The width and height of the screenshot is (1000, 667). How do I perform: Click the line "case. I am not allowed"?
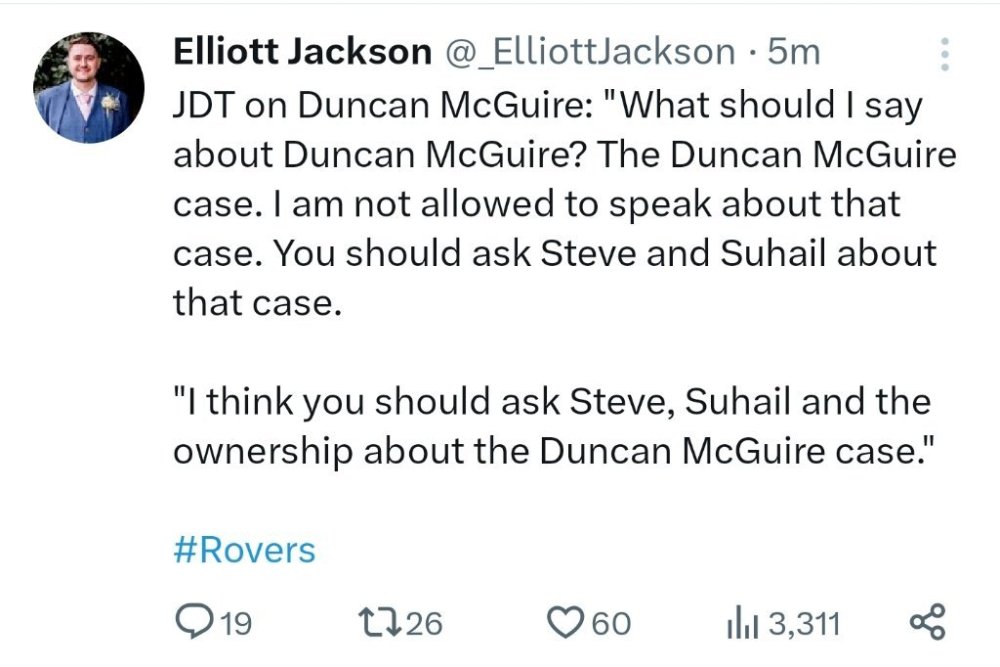(536, 204)
